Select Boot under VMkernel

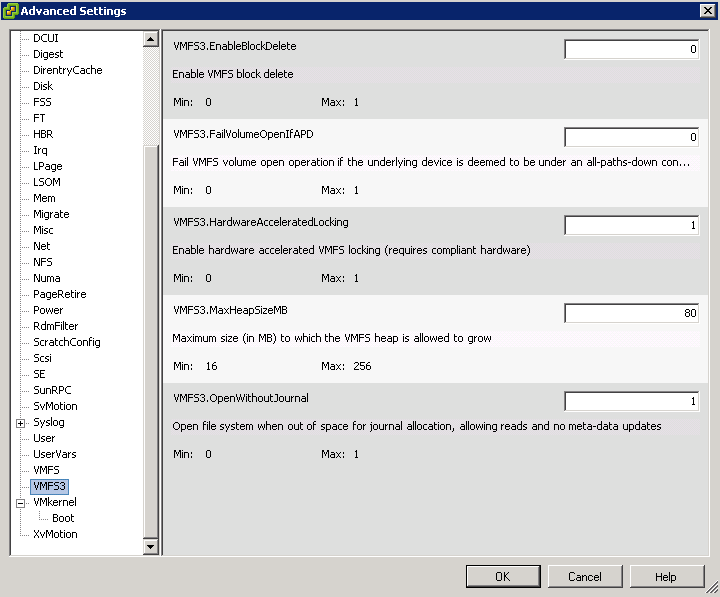(x=63, y=518)
